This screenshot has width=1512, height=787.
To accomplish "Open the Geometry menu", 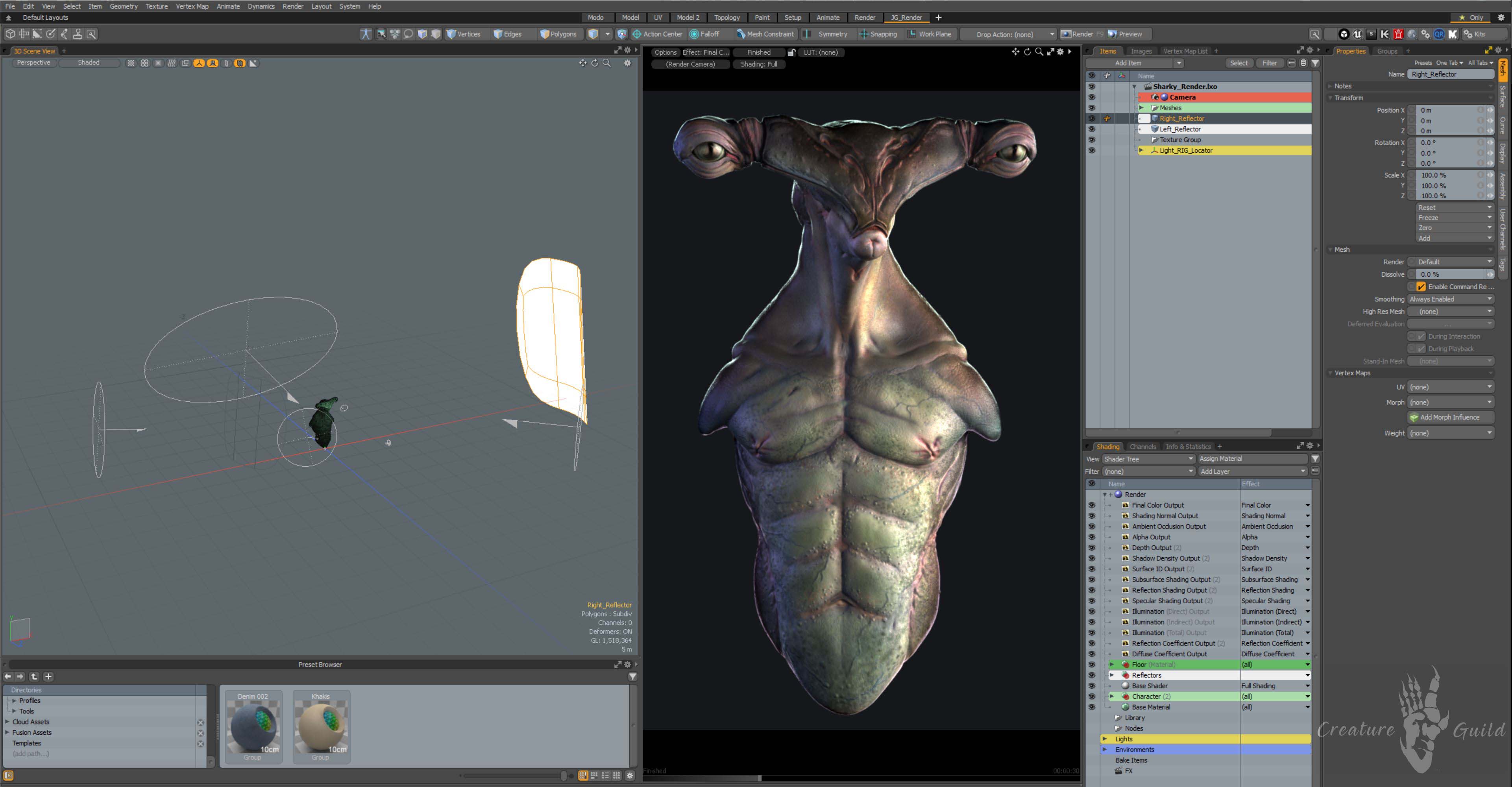I will [123, 6].
